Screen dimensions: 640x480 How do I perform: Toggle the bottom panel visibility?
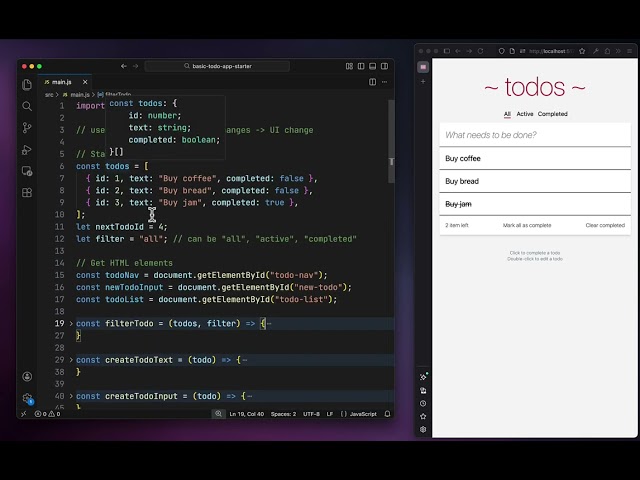pos(373,66)
